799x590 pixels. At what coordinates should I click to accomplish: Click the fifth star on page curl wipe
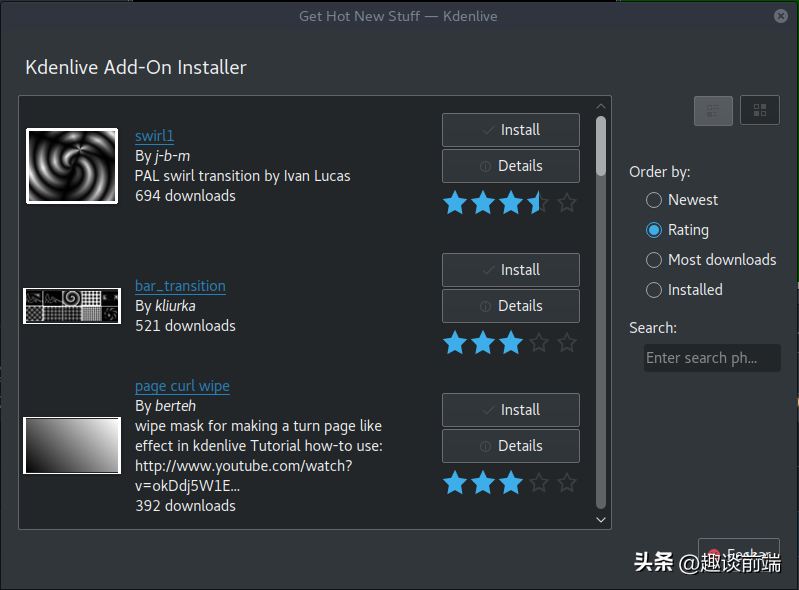coord(567,482)
